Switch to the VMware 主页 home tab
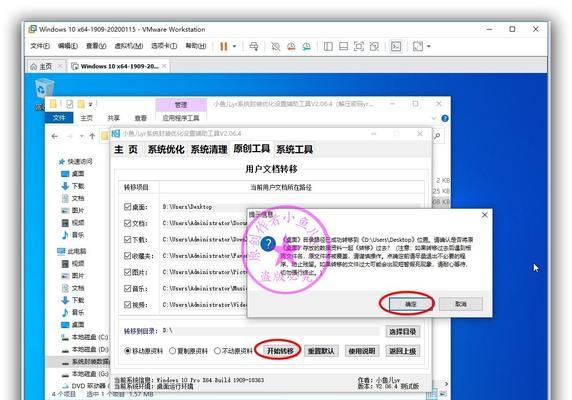Image resolution: width=572 pixels, height=400 pixels. tap(46, 66)
